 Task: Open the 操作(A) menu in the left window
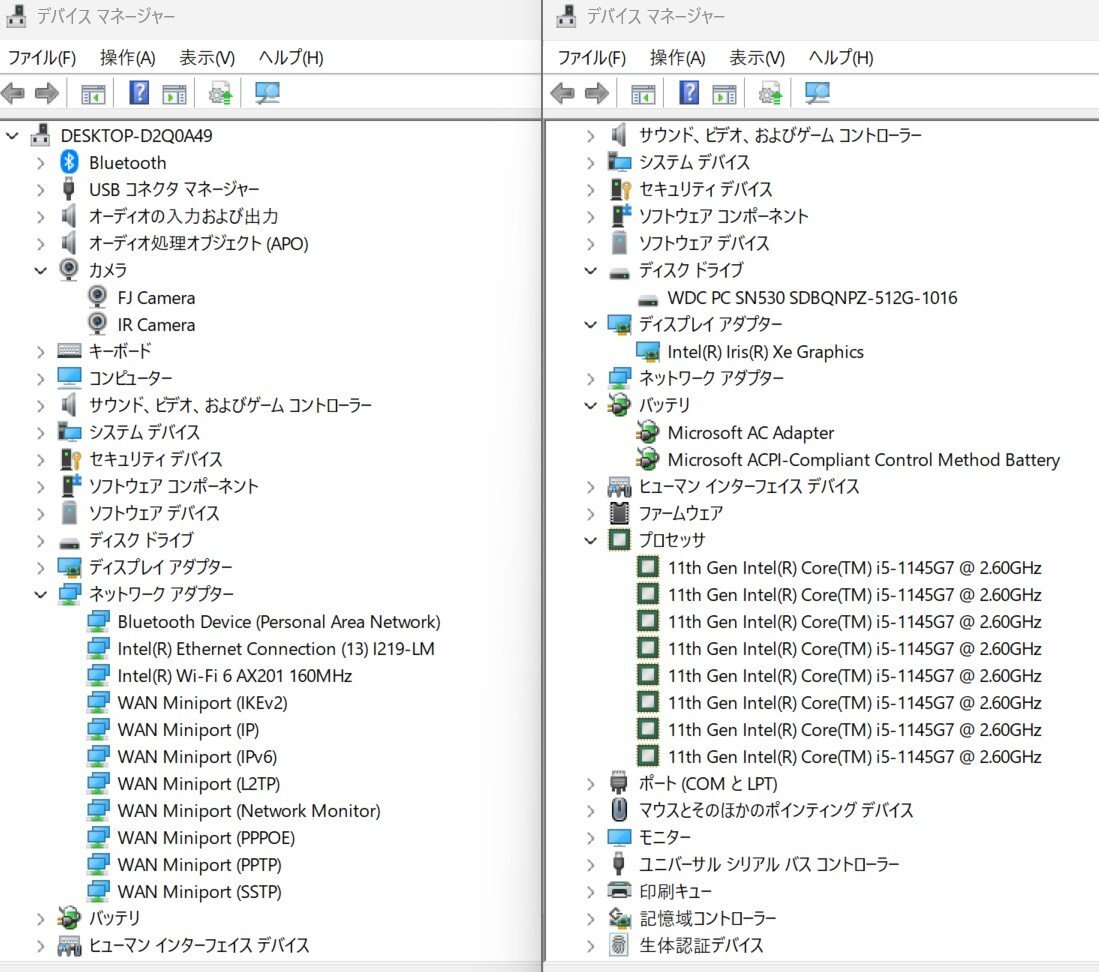127,58
